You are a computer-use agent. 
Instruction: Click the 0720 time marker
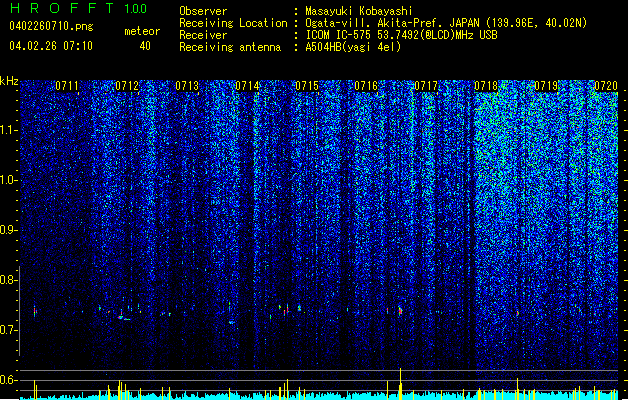pos(606,86)
